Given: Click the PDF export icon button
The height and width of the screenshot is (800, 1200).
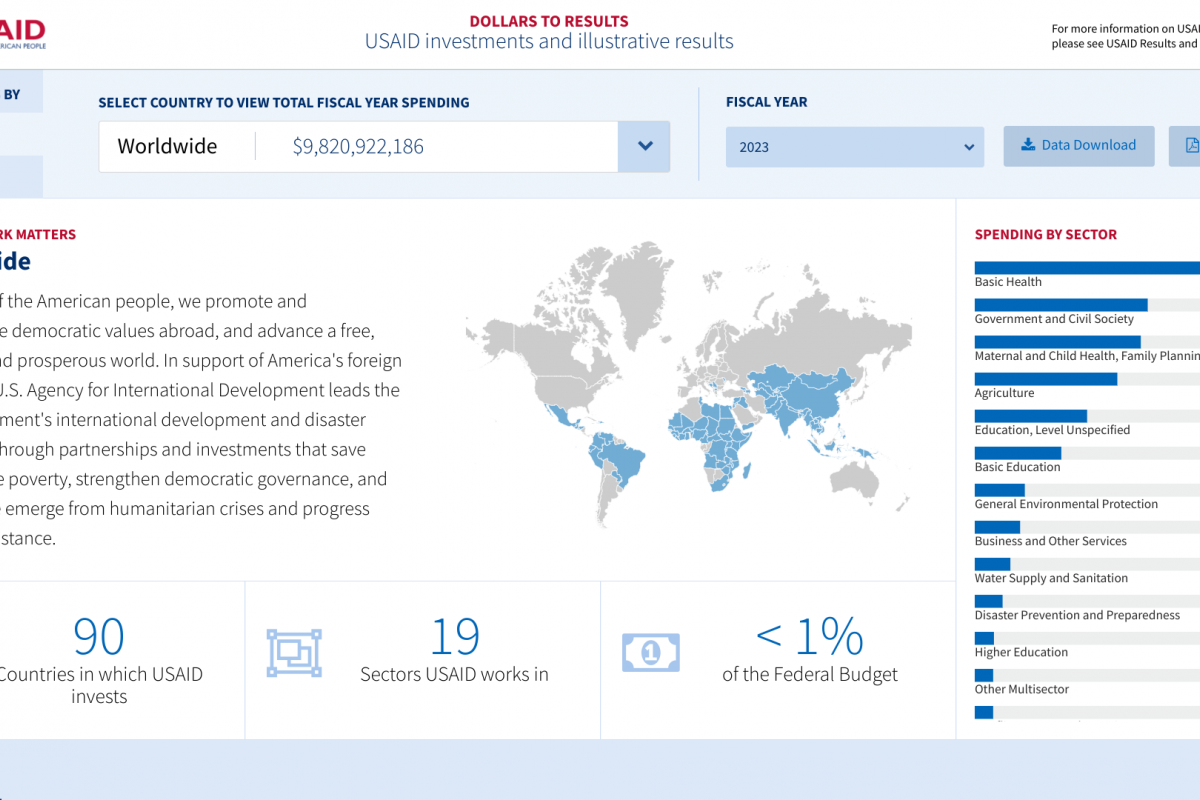Looking at the screenshot, I should 1188,146.
